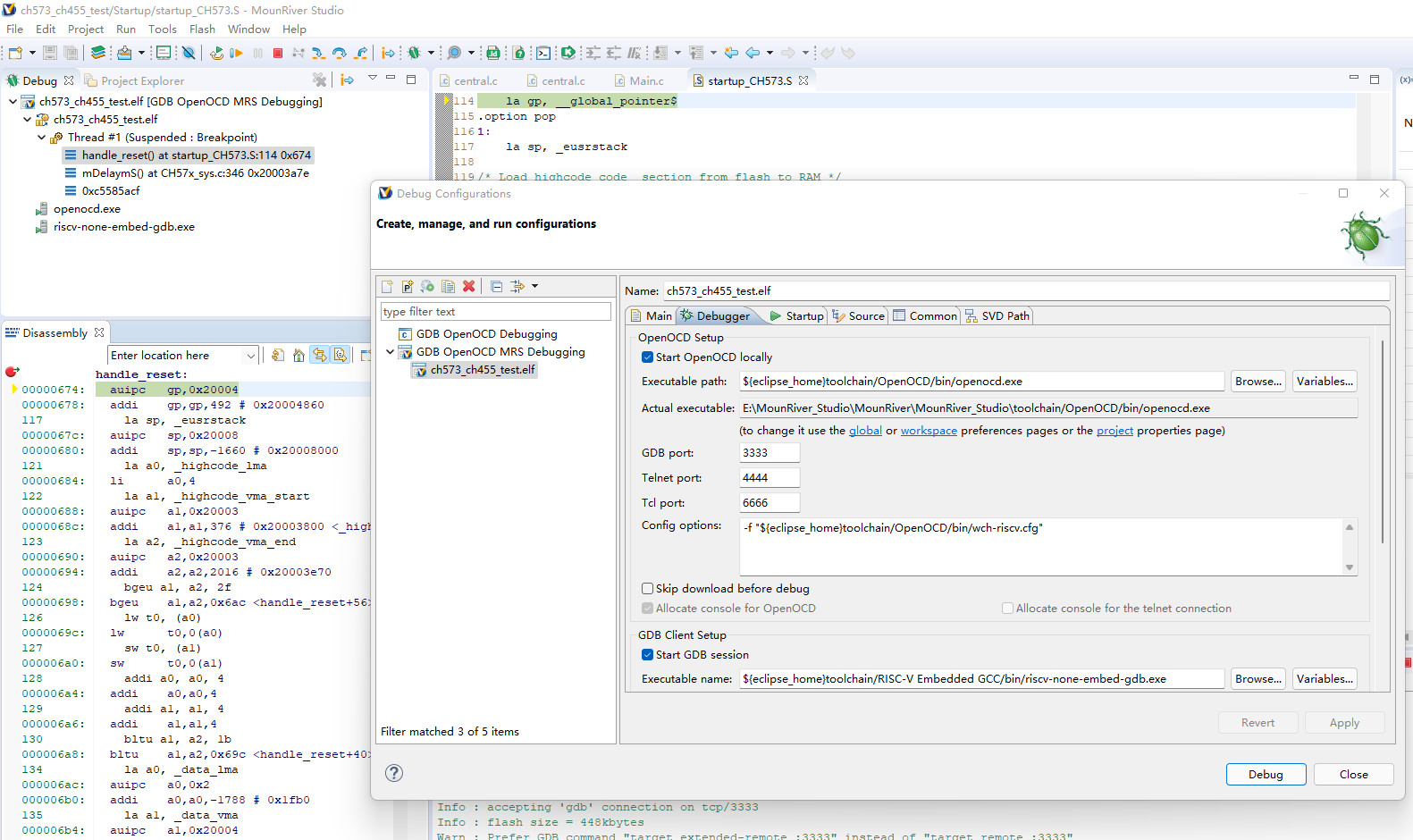1413x840 pixels.
Task: Click New launch configuration prototype icon
Action: 408,286
